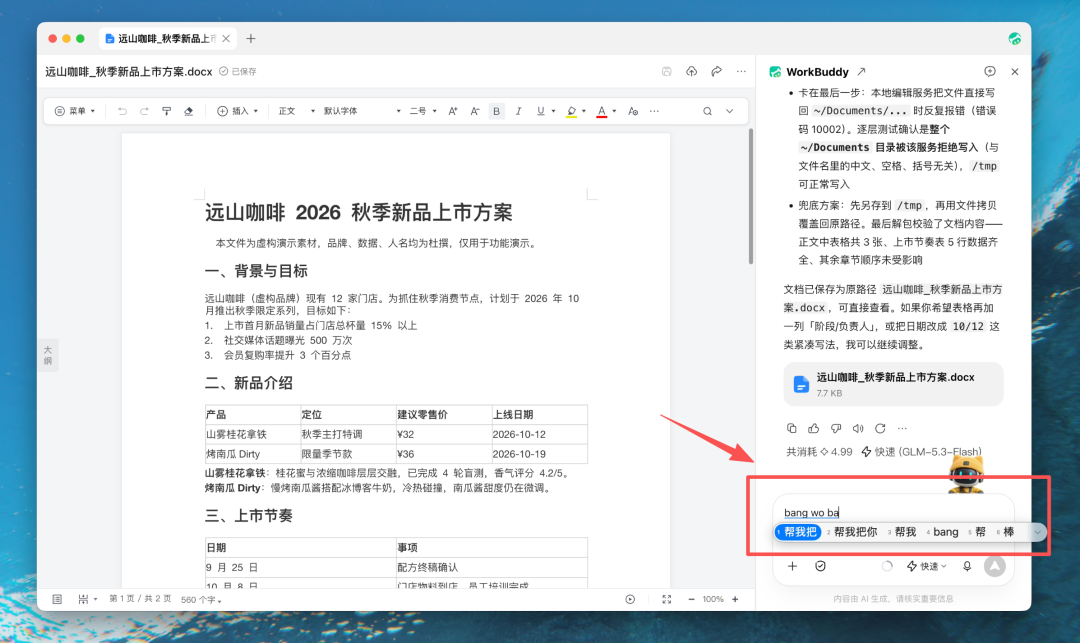Viewport: 1080px width, 643px height.
Task: Toggle underline formatting
Action: [540, 111]
